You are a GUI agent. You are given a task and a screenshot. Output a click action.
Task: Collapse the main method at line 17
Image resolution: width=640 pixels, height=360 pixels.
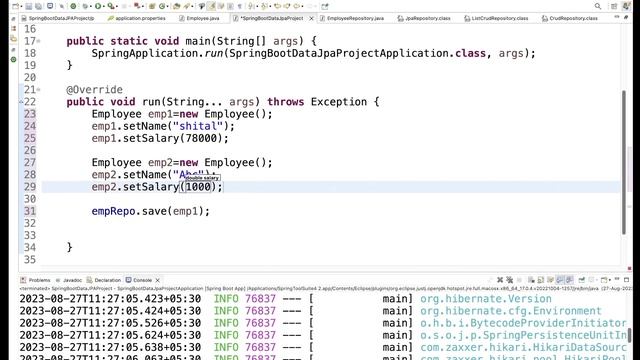click(x=39, y=41)
